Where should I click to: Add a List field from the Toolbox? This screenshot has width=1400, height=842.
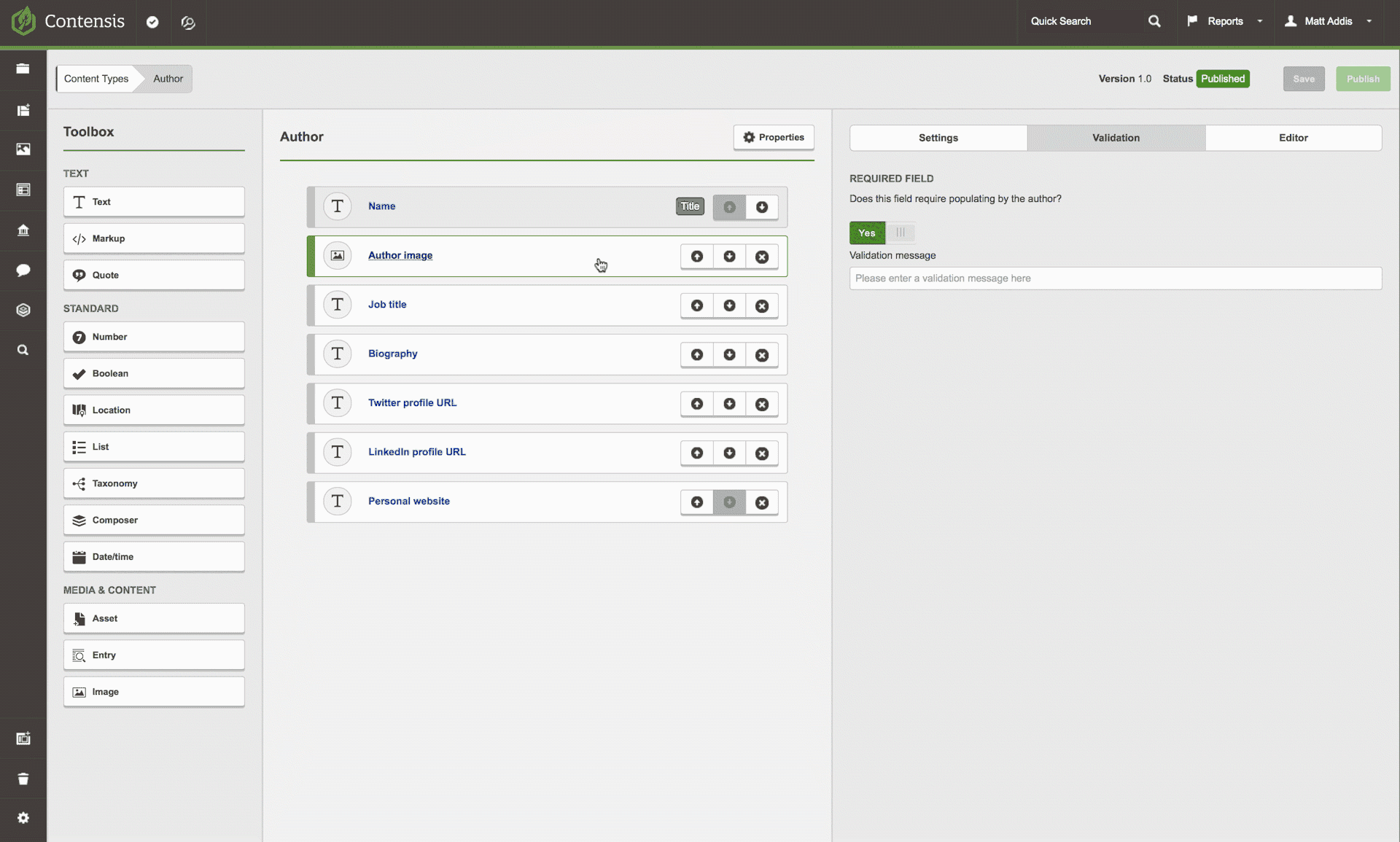coord(154,447)
